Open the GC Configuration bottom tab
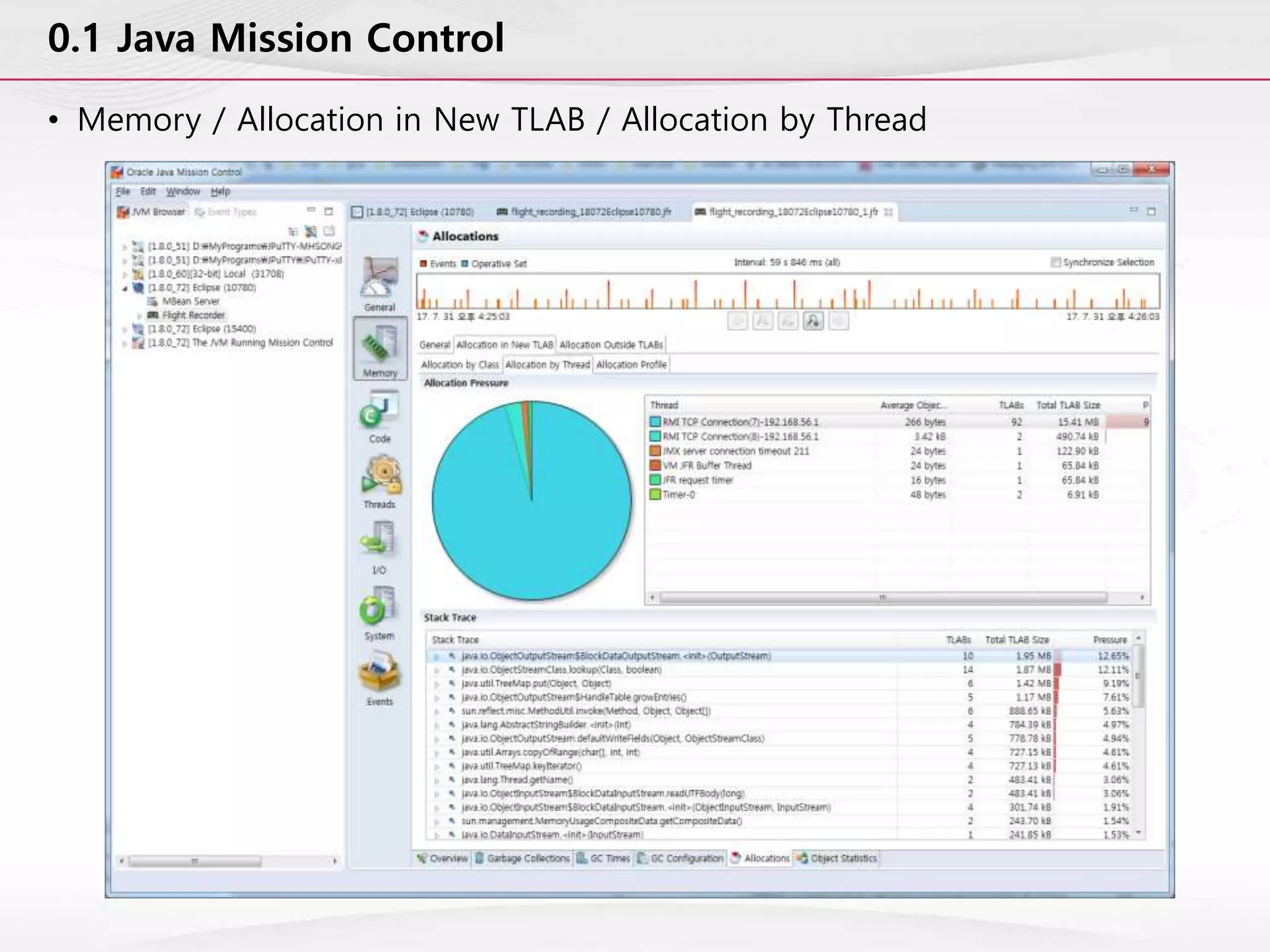This screenshot has width=1270, height=952. tap(680, 858)
